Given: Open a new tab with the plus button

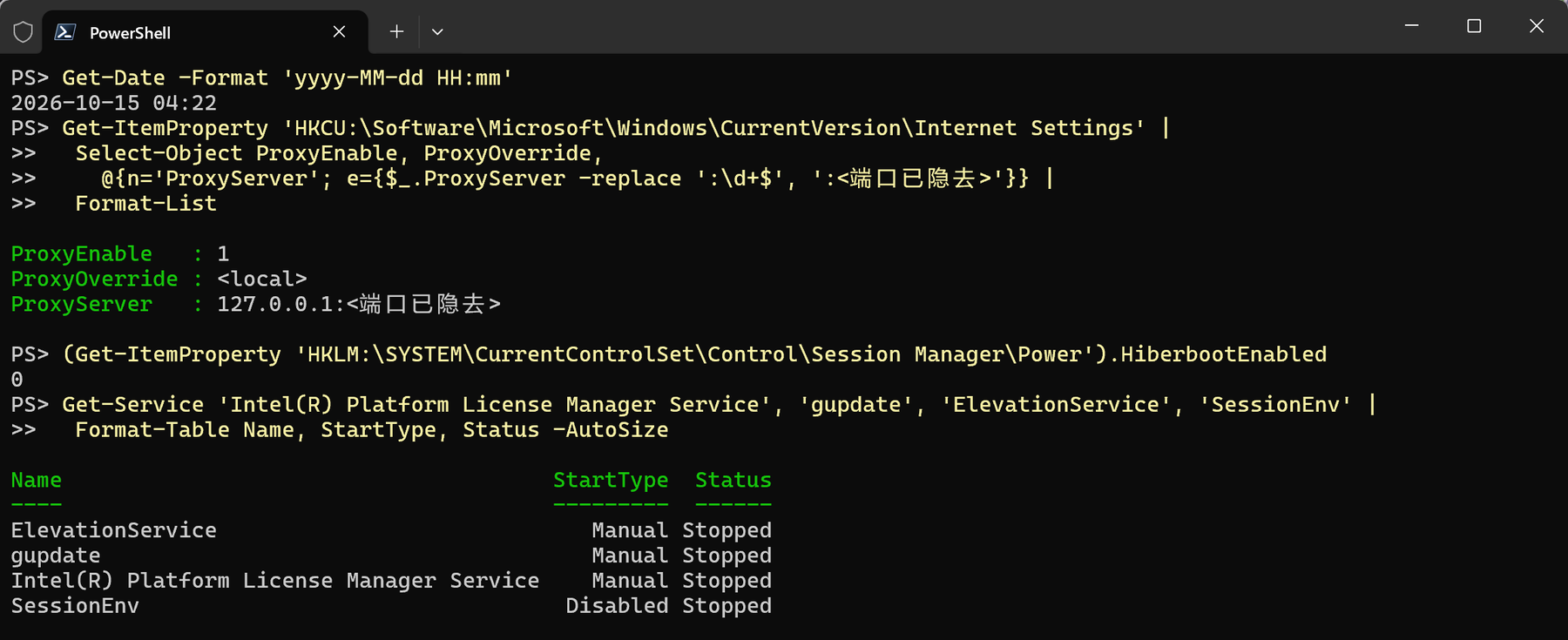Looking at the screenshot, I should coord(396,32).
